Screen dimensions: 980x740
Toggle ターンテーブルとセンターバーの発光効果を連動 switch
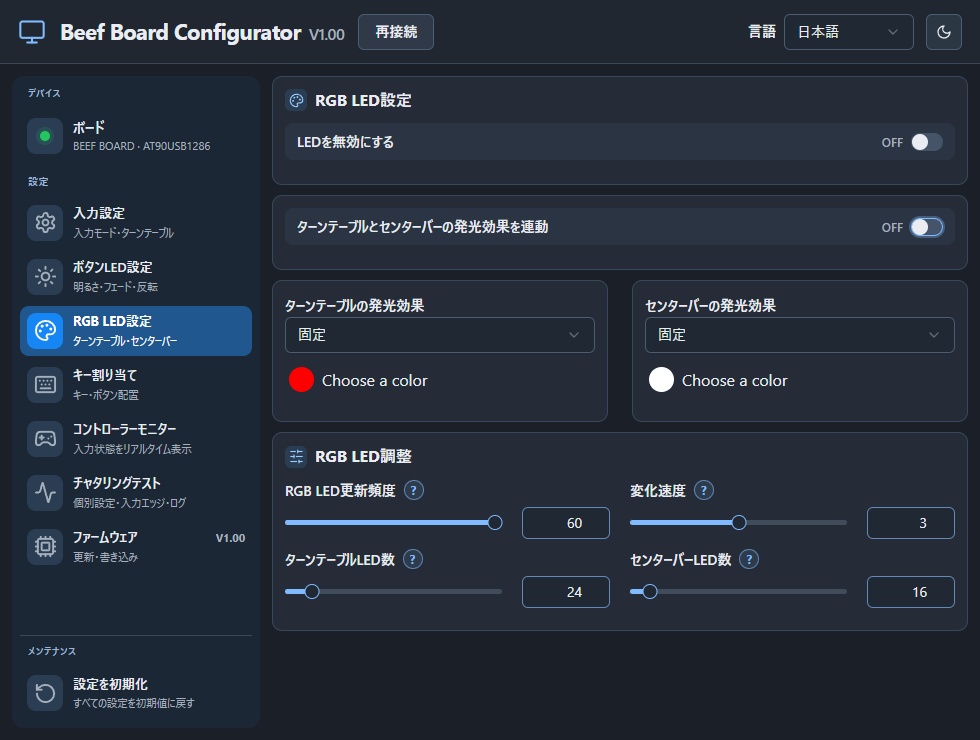[927, 227]
